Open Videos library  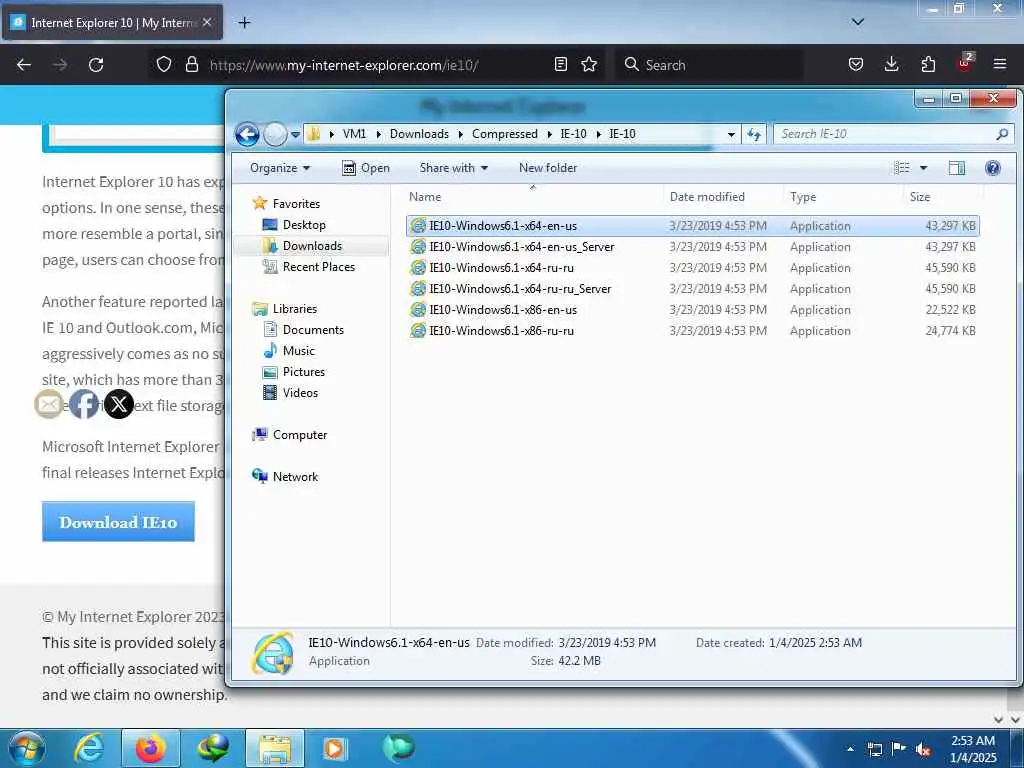300,392
